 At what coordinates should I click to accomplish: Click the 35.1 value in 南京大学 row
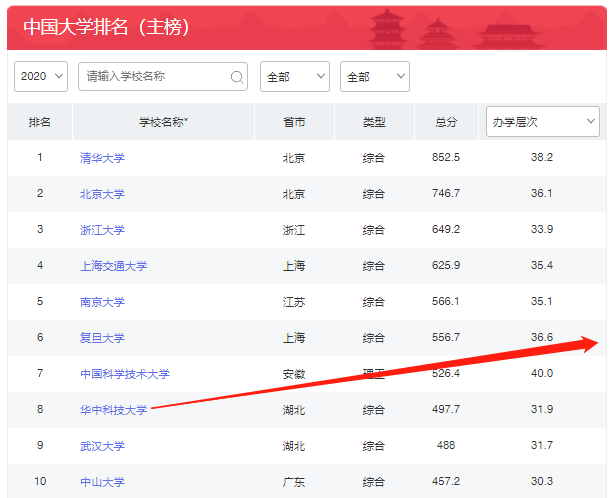[x=542, y=301]
